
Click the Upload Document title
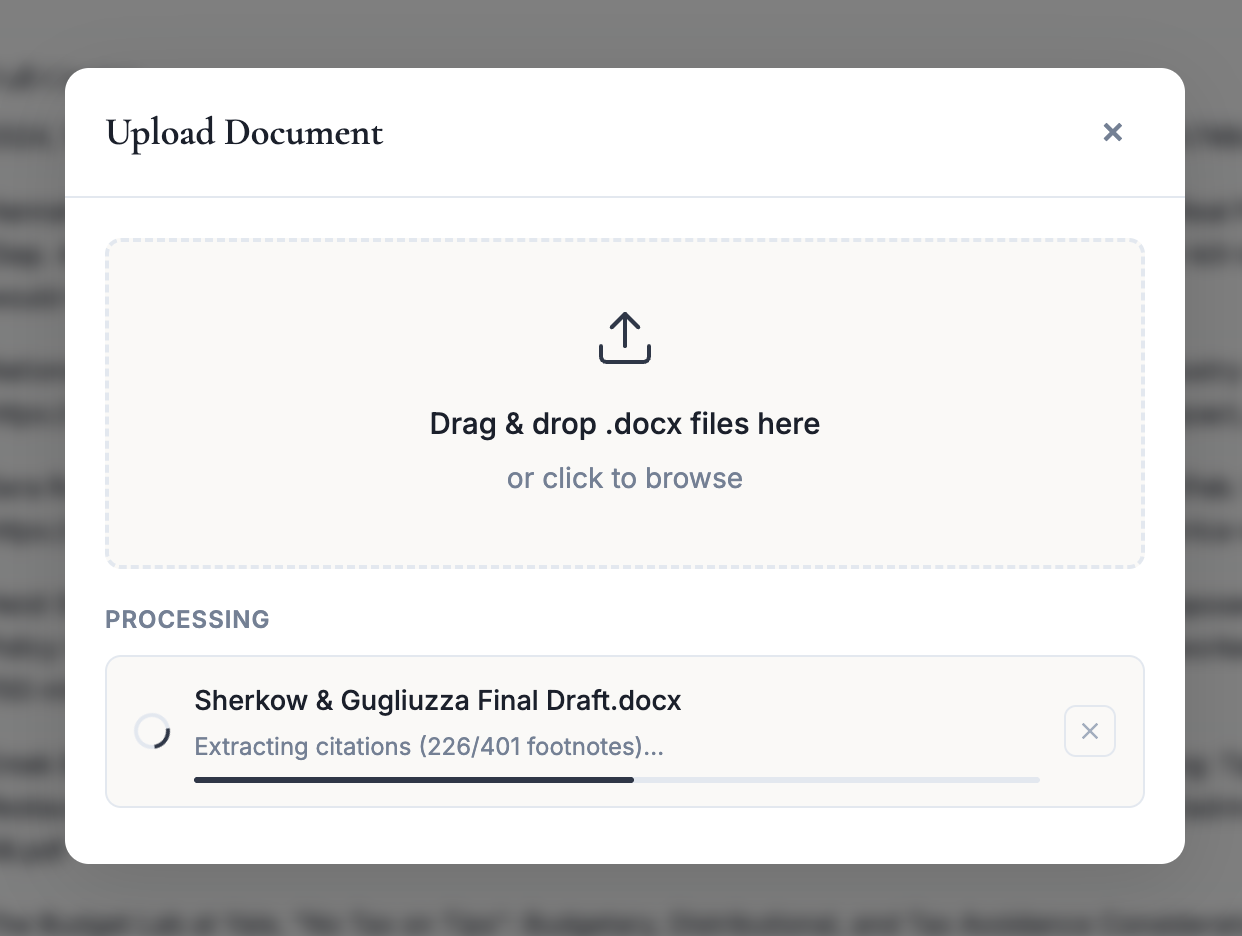244,132
